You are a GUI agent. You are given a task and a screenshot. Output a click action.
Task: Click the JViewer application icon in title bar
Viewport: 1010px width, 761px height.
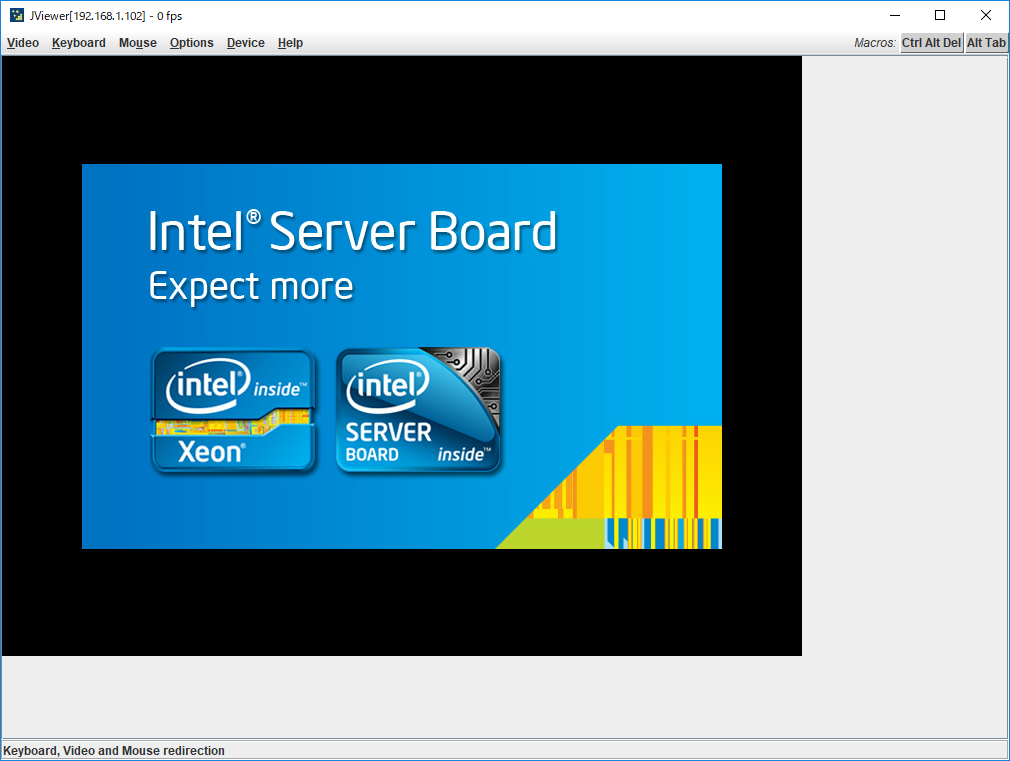click(x=17, y=15)
